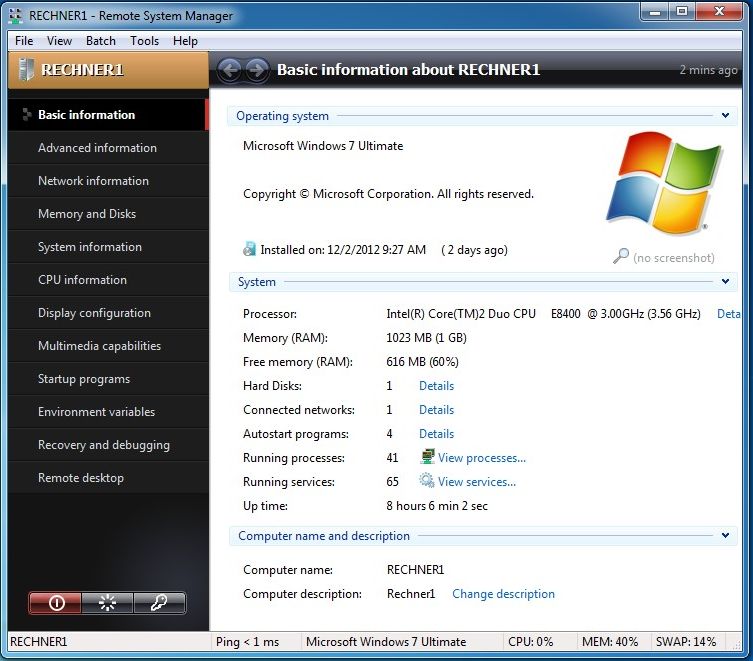Open the File menu
This screenshot has width=753, height=661.
click(24, 41)
